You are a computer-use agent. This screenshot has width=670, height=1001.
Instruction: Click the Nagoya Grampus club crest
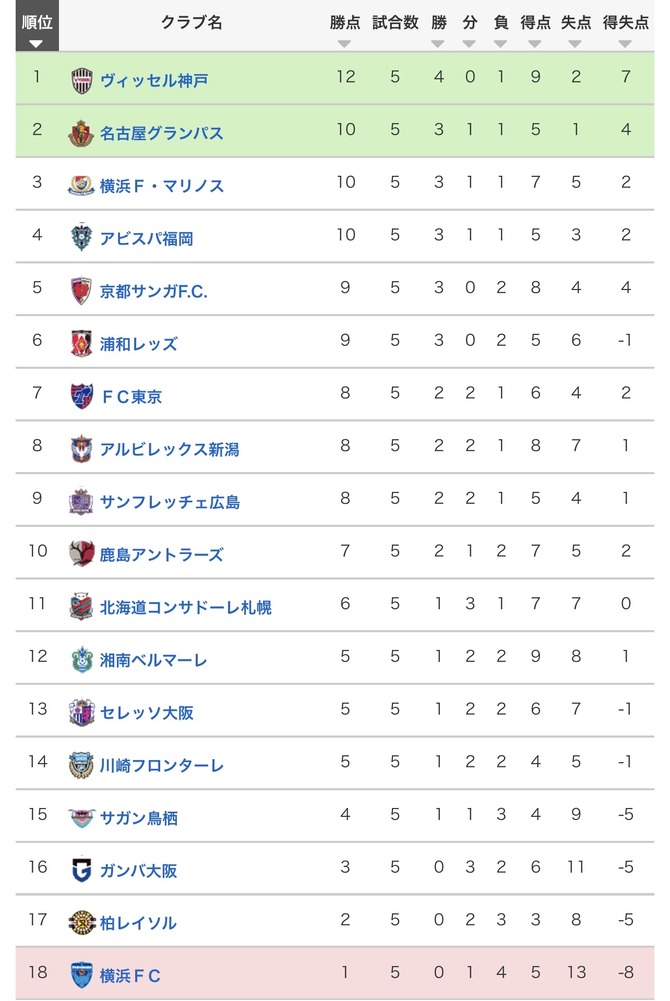[x=81, y=133]
